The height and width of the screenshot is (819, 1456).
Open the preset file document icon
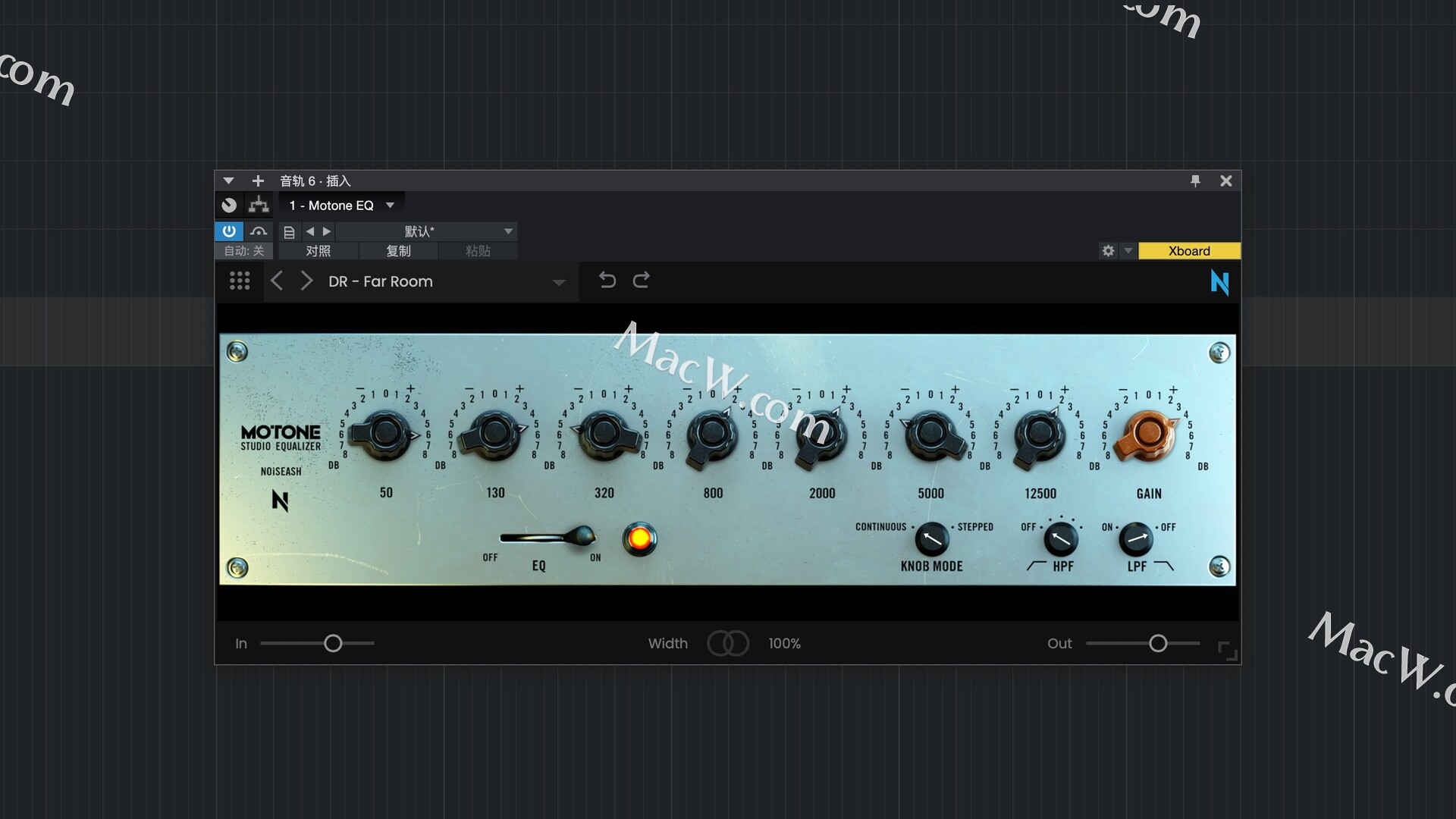[x=289, y=231]
